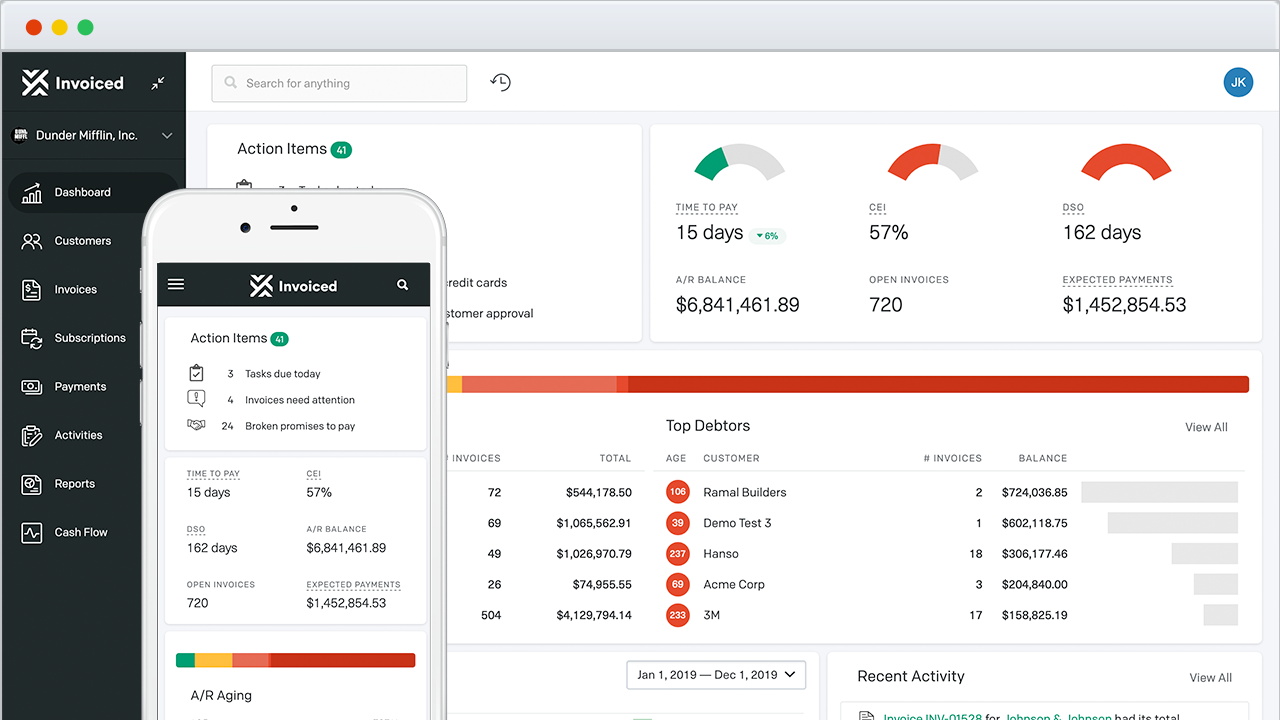Select the Action Items header
1280x720 pixels.
282,148
